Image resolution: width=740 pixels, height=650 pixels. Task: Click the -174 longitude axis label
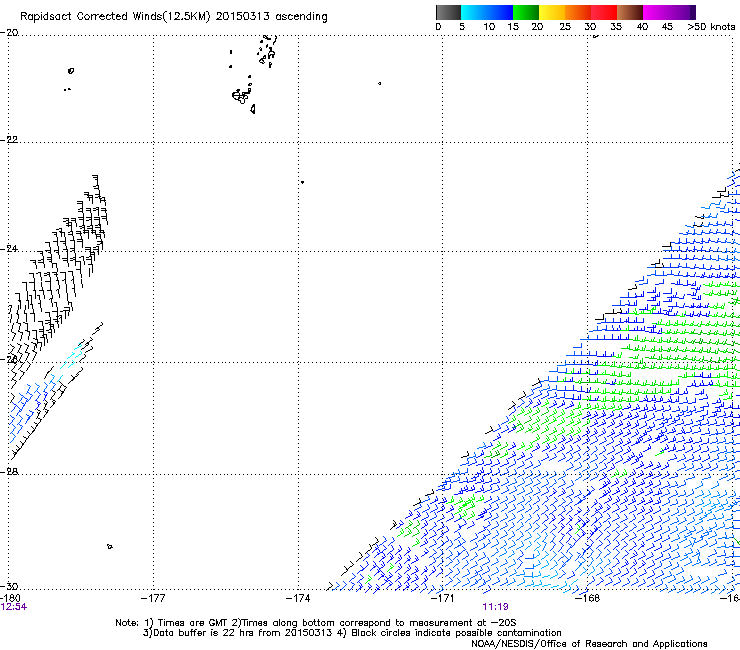coord(298,598)
